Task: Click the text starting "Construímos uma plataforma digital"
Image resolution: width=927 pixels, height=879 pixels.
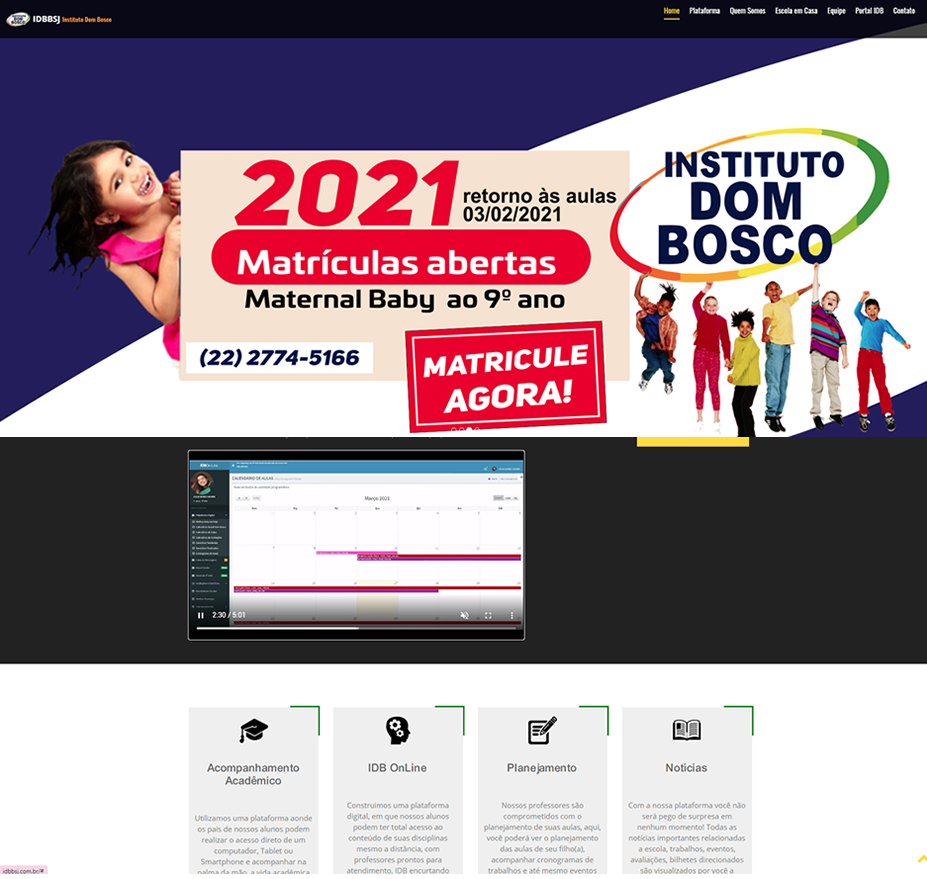Action: pos(398,838)
